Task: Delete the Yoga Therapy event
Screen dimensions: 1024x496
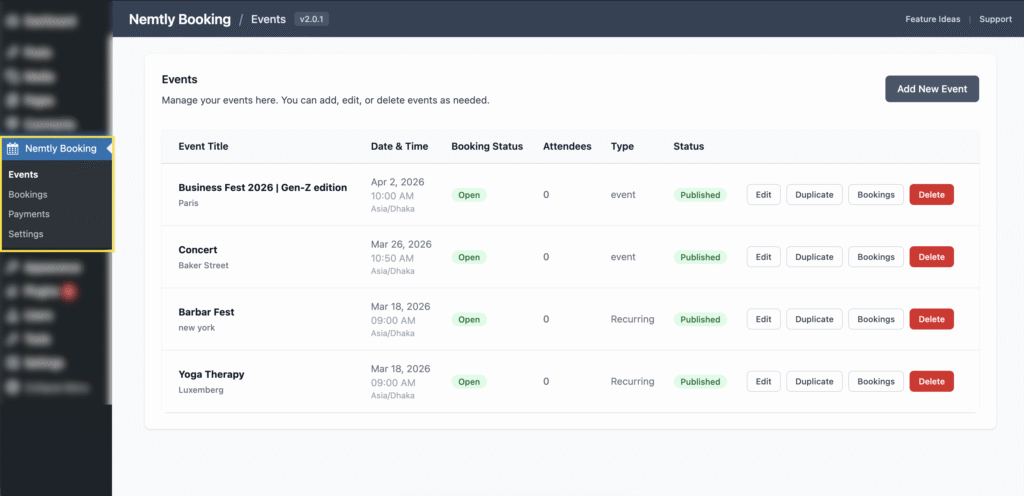Action: pos(931,381)
